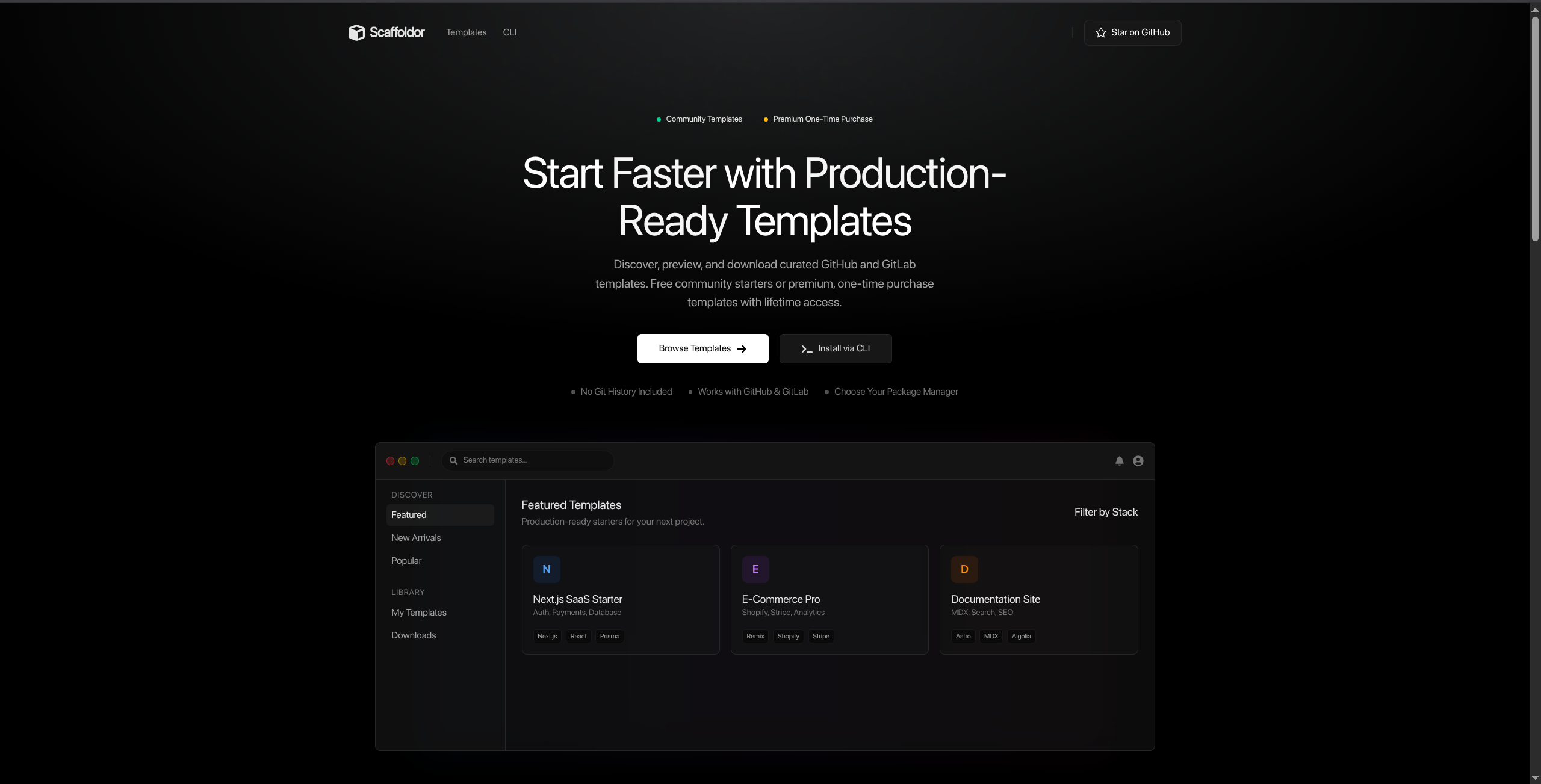Viewport: 1541px width, 784px height.
Task: Click the magnifier icon in the search bar
Action: [x=454, y=460]
